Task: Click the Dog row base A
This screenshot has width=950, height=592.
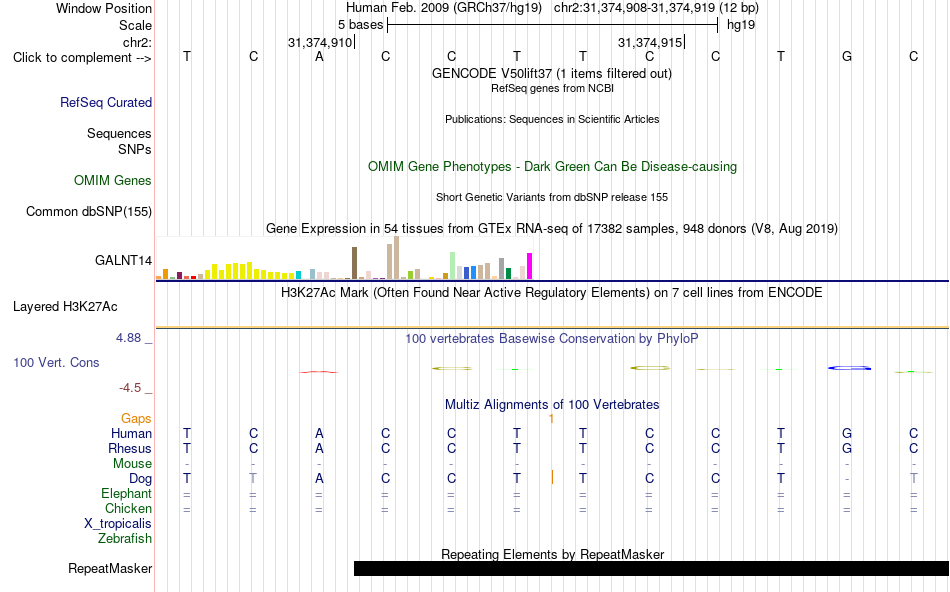Action: tap(319, 479)
